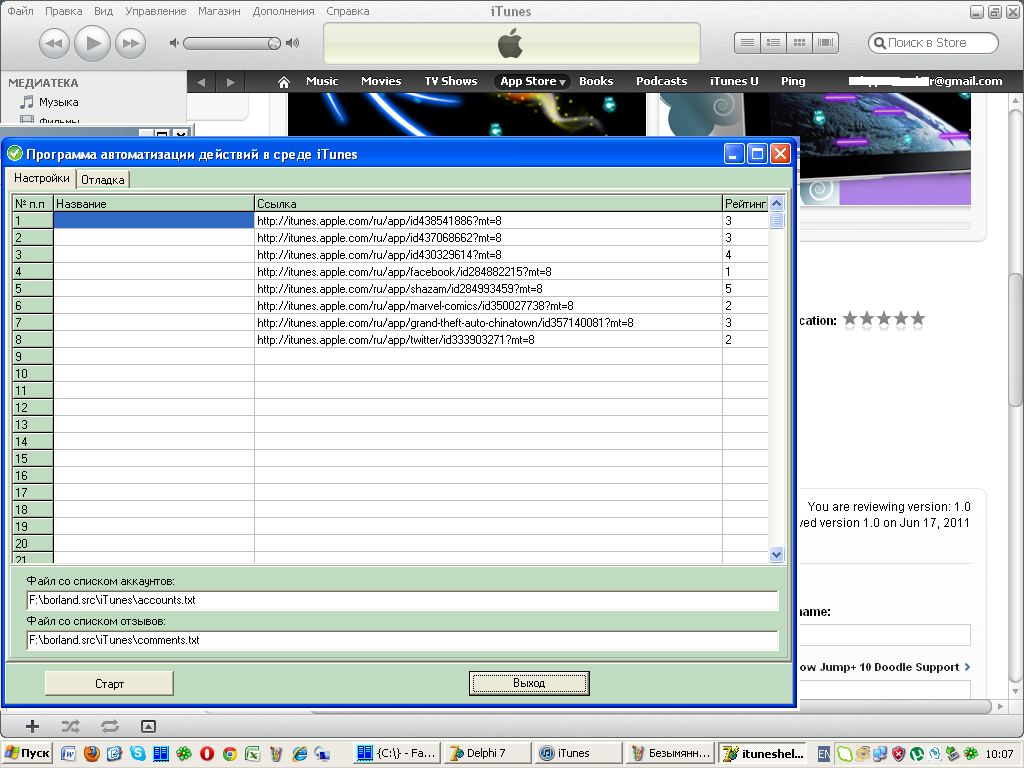Launch Skype from quick launch

(138, 754)
